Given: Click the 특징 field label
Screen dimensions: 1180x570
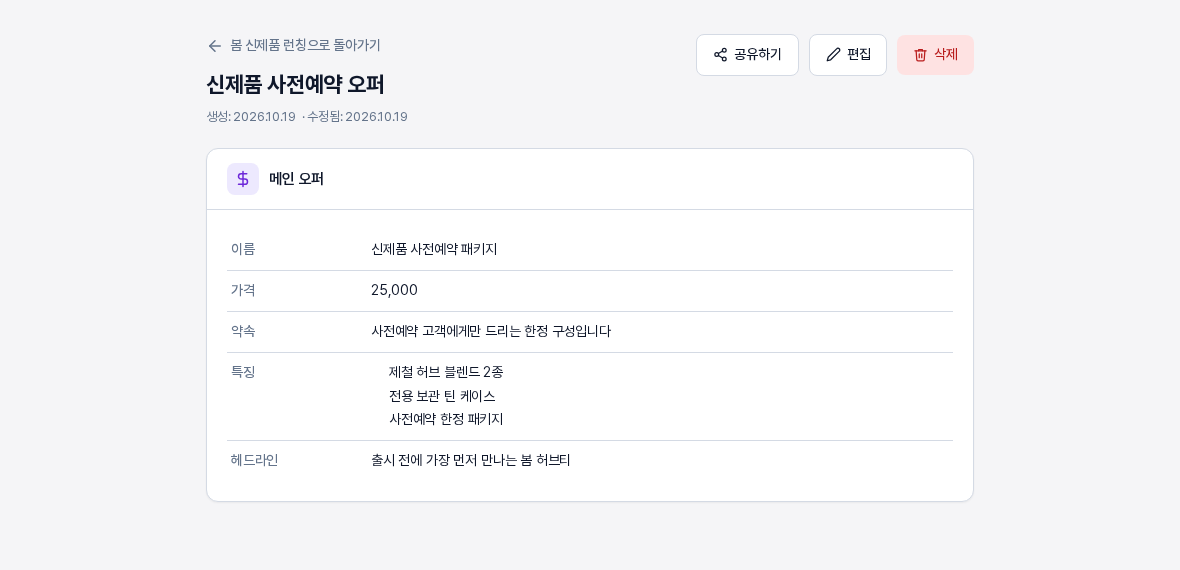Looking at the screenshot, I should tap(243, 372).
